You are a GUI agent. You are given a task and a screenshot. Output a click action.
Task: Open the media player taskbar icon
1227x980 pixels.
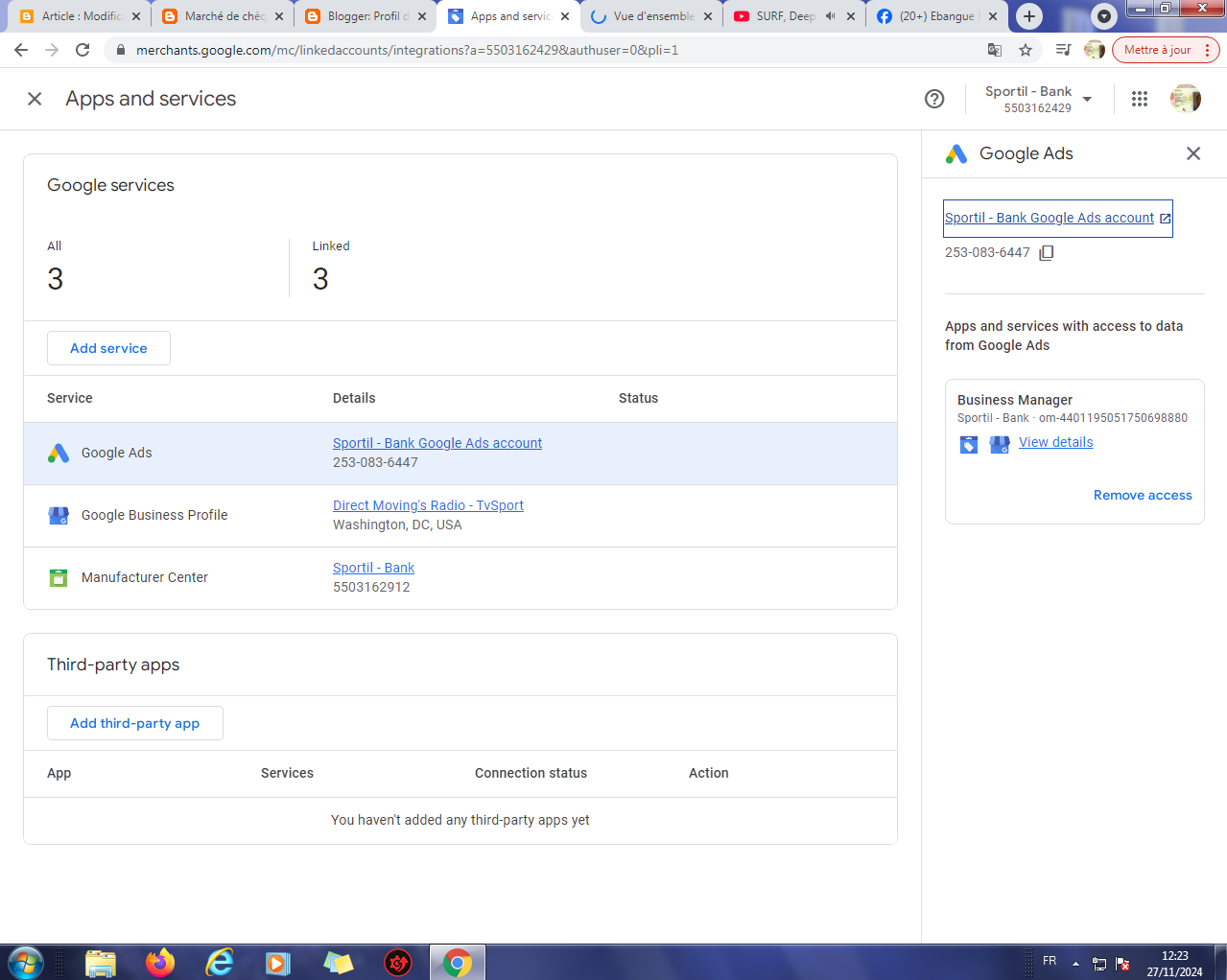click(x=278, y=962)
